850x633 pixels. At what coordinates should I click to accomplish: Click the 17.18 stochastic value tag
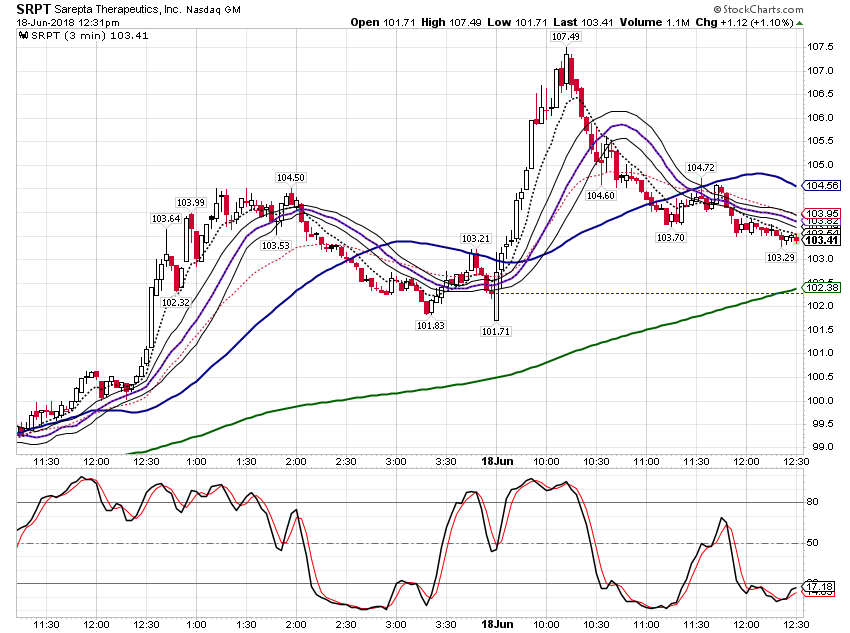(x=819, y=587)
